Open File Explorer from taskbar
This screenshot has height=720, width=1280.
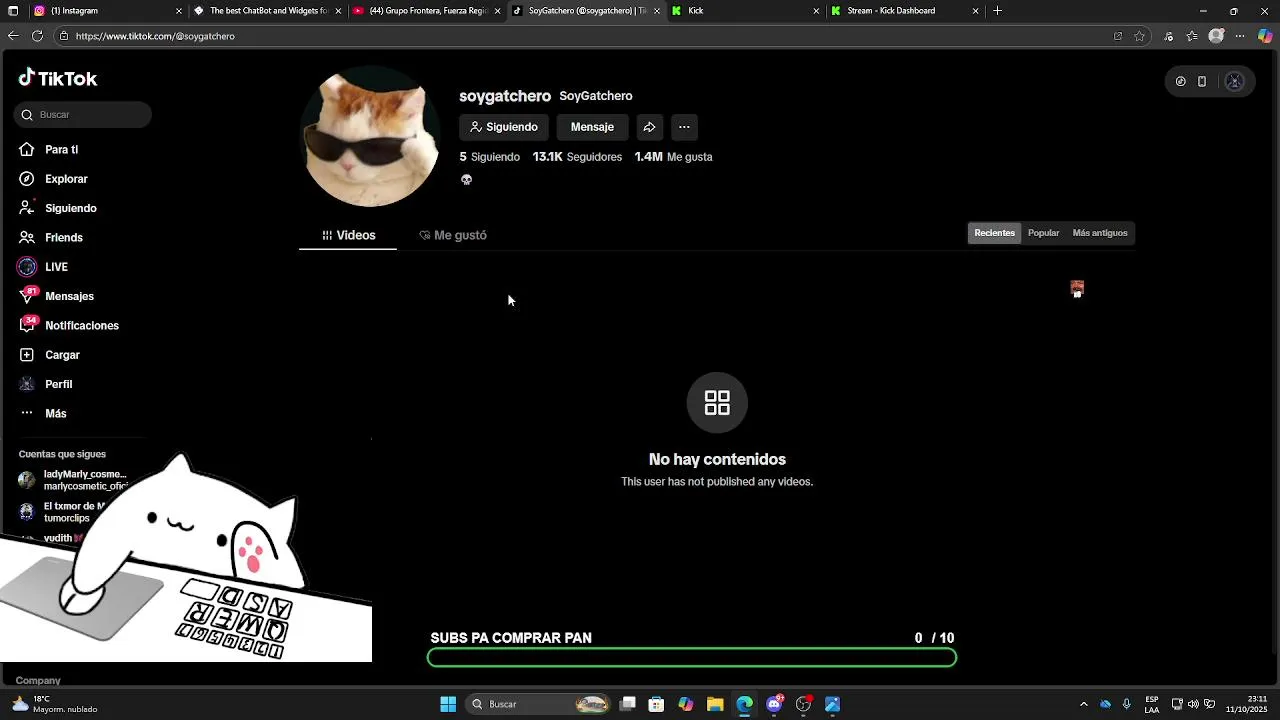point(715,704)
